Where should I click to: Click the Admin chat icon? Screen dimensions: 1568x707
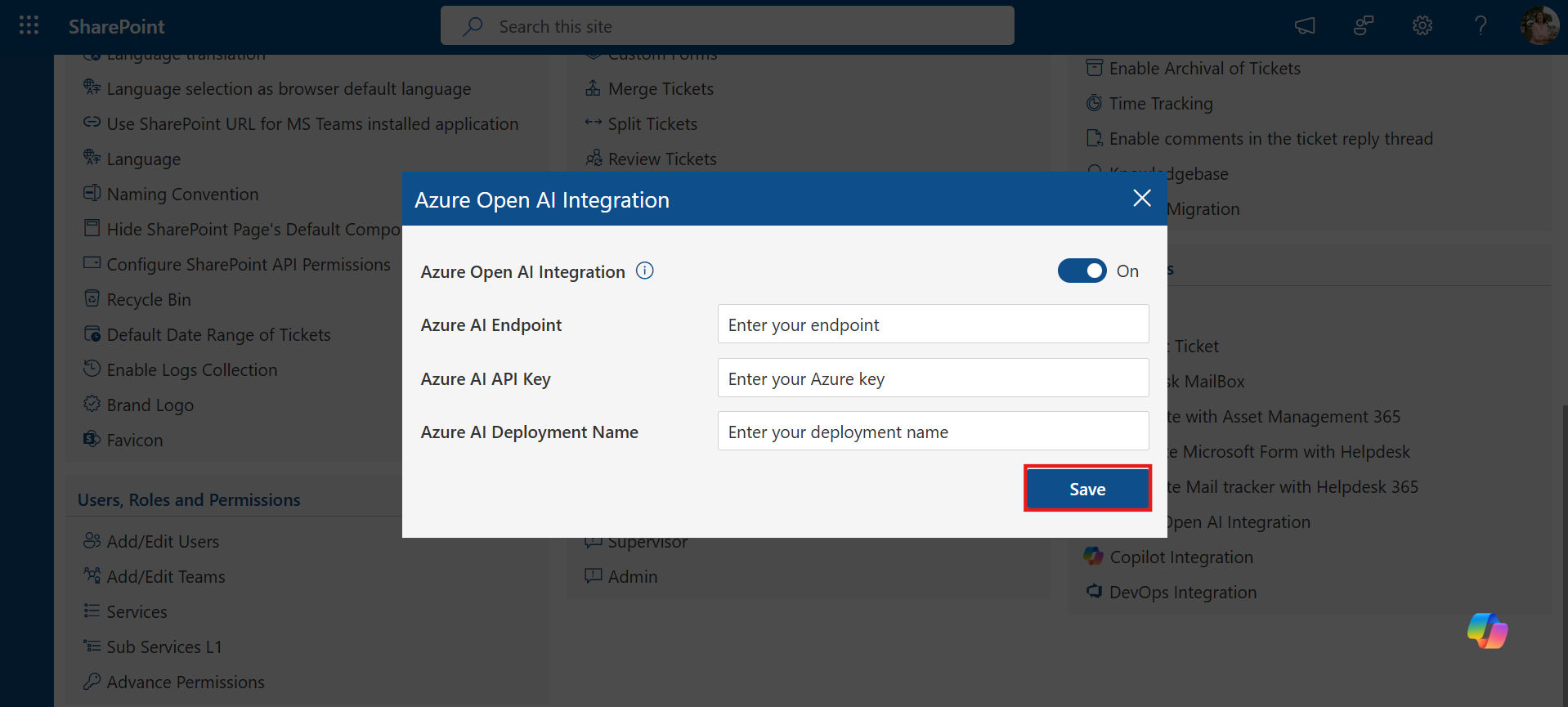(x=593, y=575)
